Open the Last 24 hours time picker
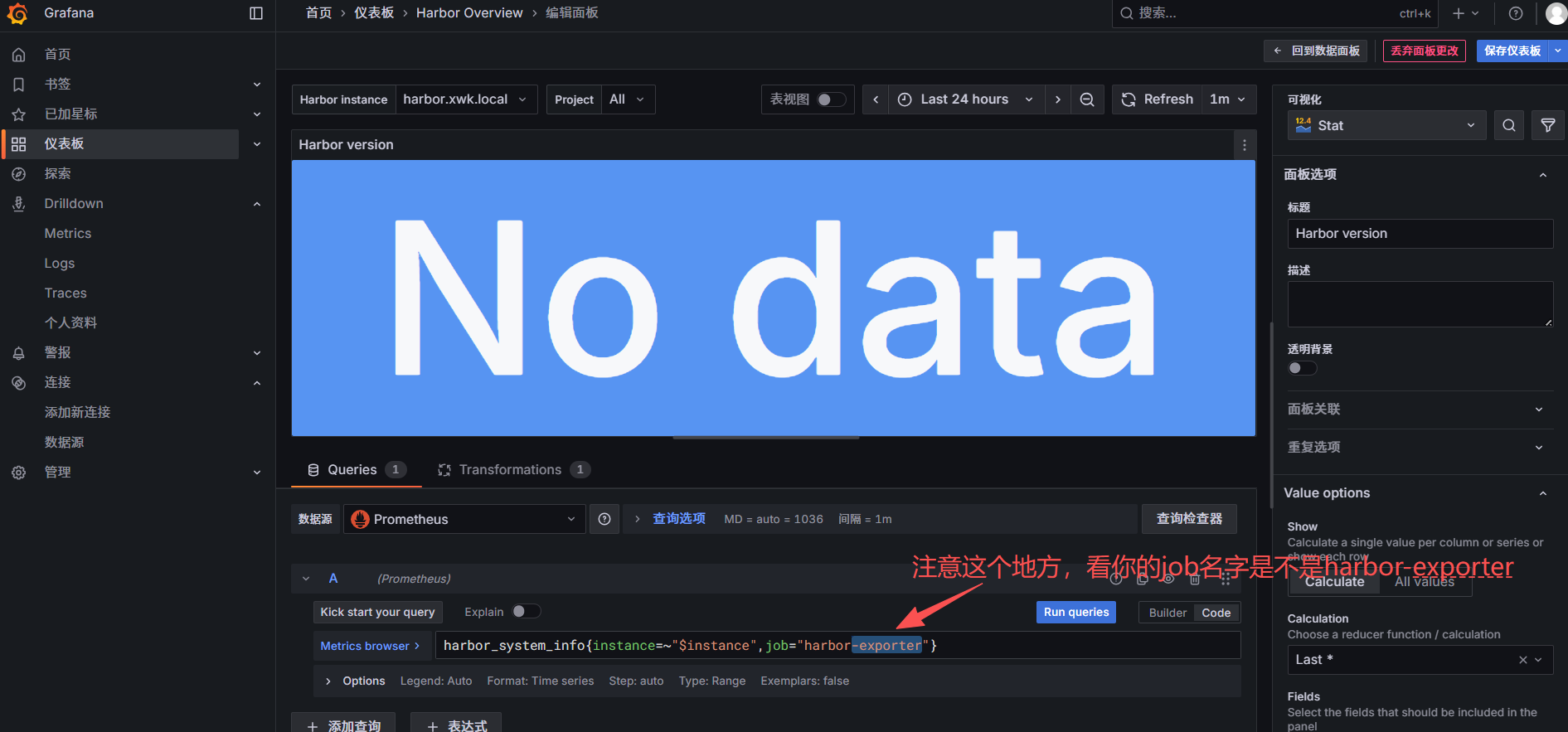This screenshot has width=1568, height=732. point(966,99)
